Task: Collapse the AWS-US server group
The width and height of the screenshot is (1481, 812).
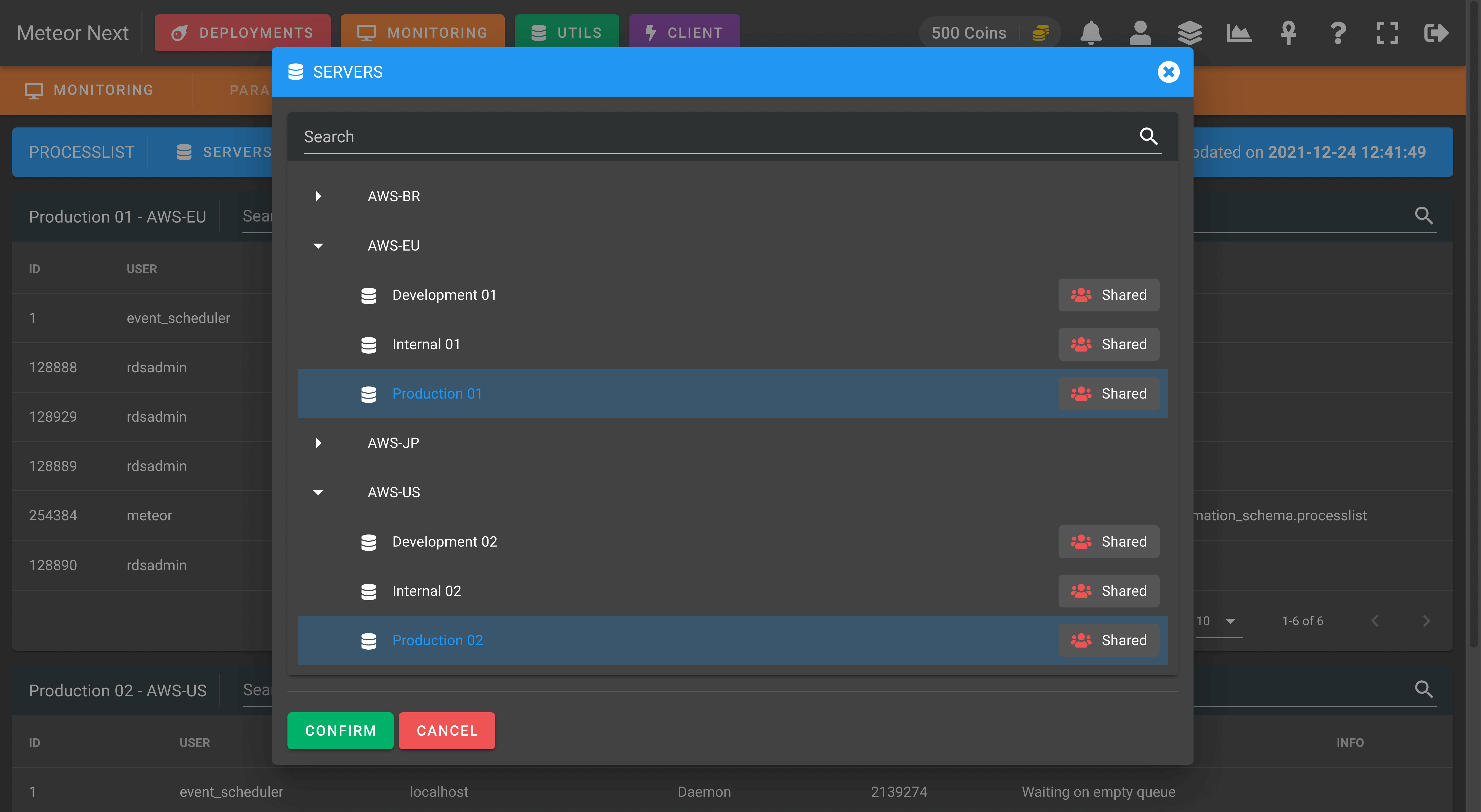Action: click(x=319, y=493)
